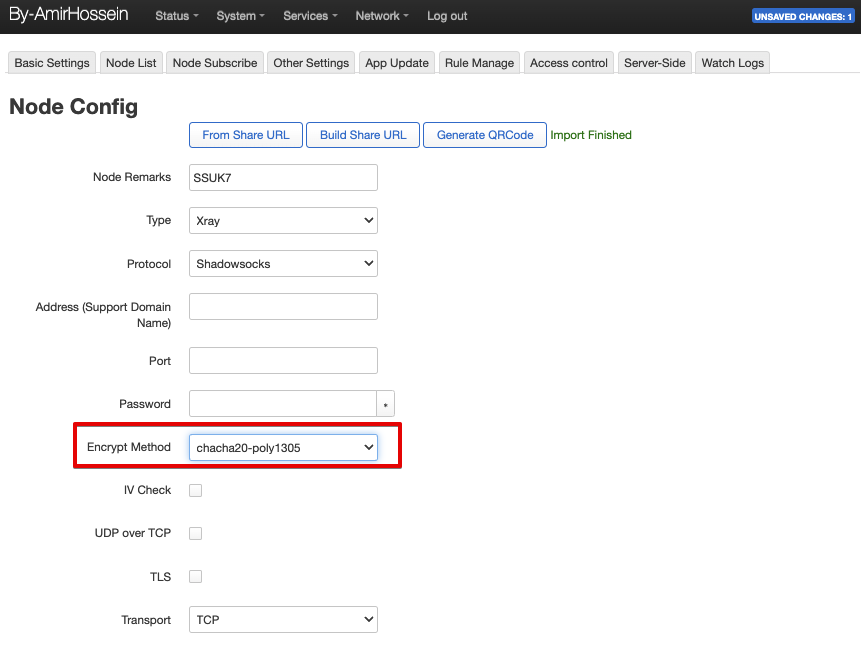Expand the Protocol dropdown

coord(283,264)
